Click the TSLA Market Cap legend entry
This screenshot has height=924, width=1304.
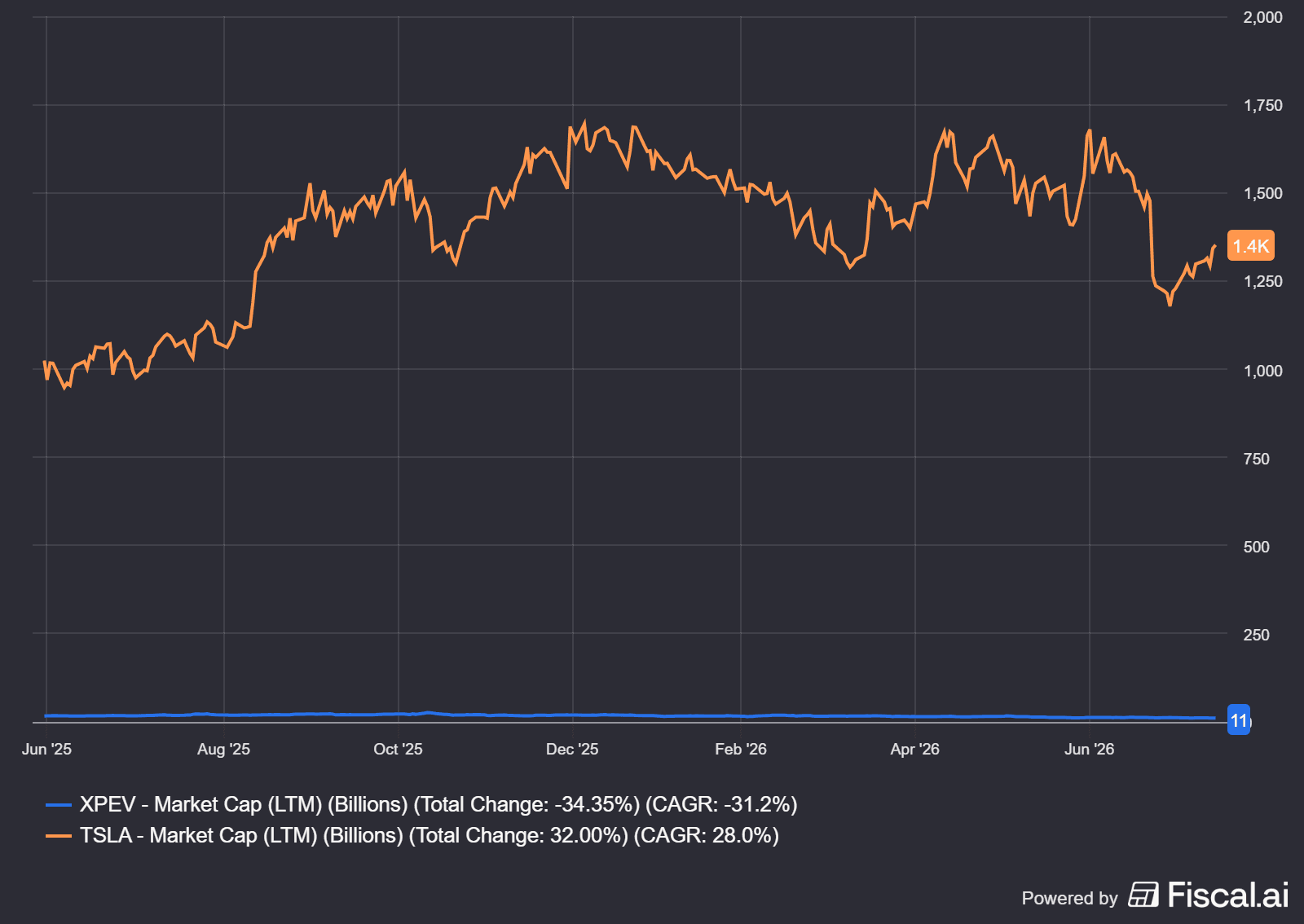412,835
